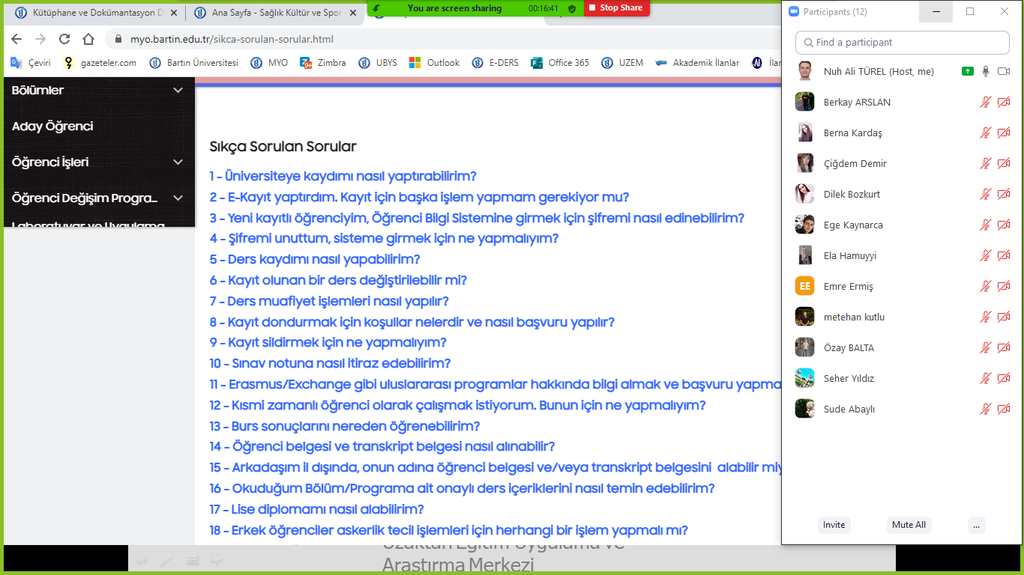Open the gazeteler.com bookmark
The width and height of the screenshot is (1024, 575).
click(x=100, y=63)
